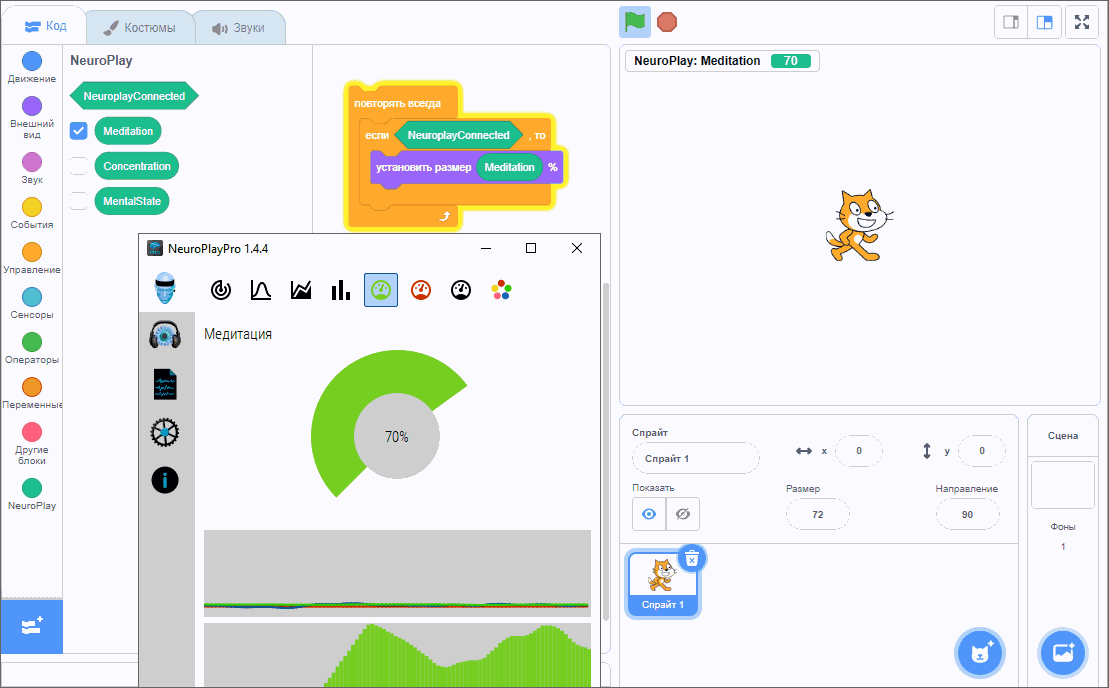This screenshot has height=688, width=1109.
Task: Click the cat sprite on stage
Action: point(859,226)
